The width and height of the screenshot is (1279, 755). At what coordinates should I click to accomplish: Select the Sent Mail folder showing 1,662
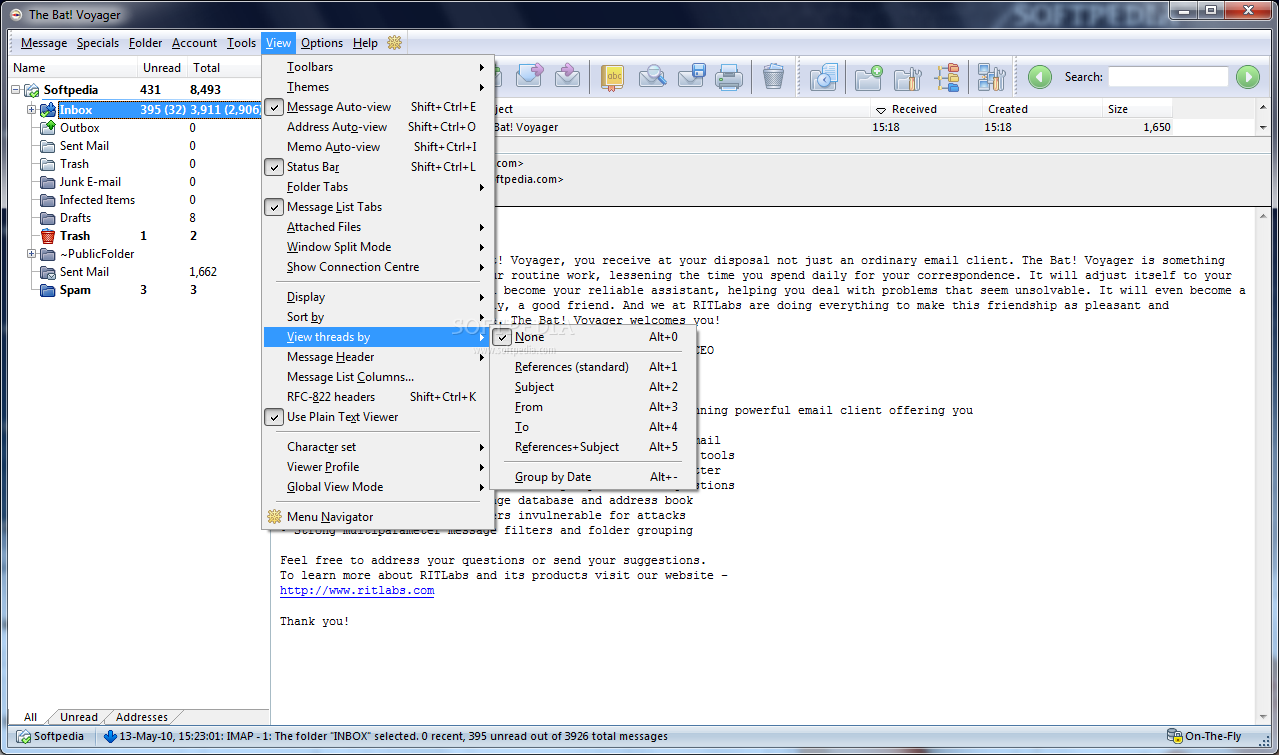click(84, 272)
